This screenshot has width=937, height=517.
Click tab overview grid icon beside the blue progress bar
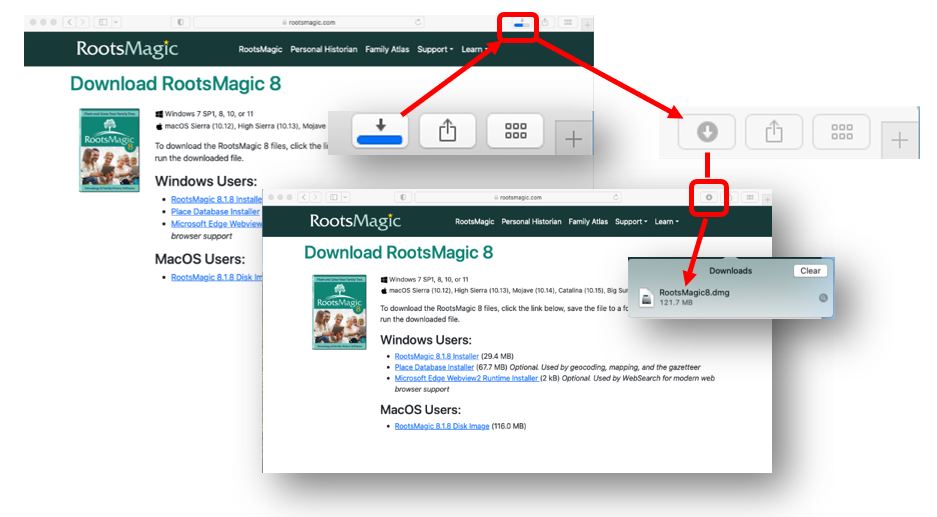click(515, 131)
